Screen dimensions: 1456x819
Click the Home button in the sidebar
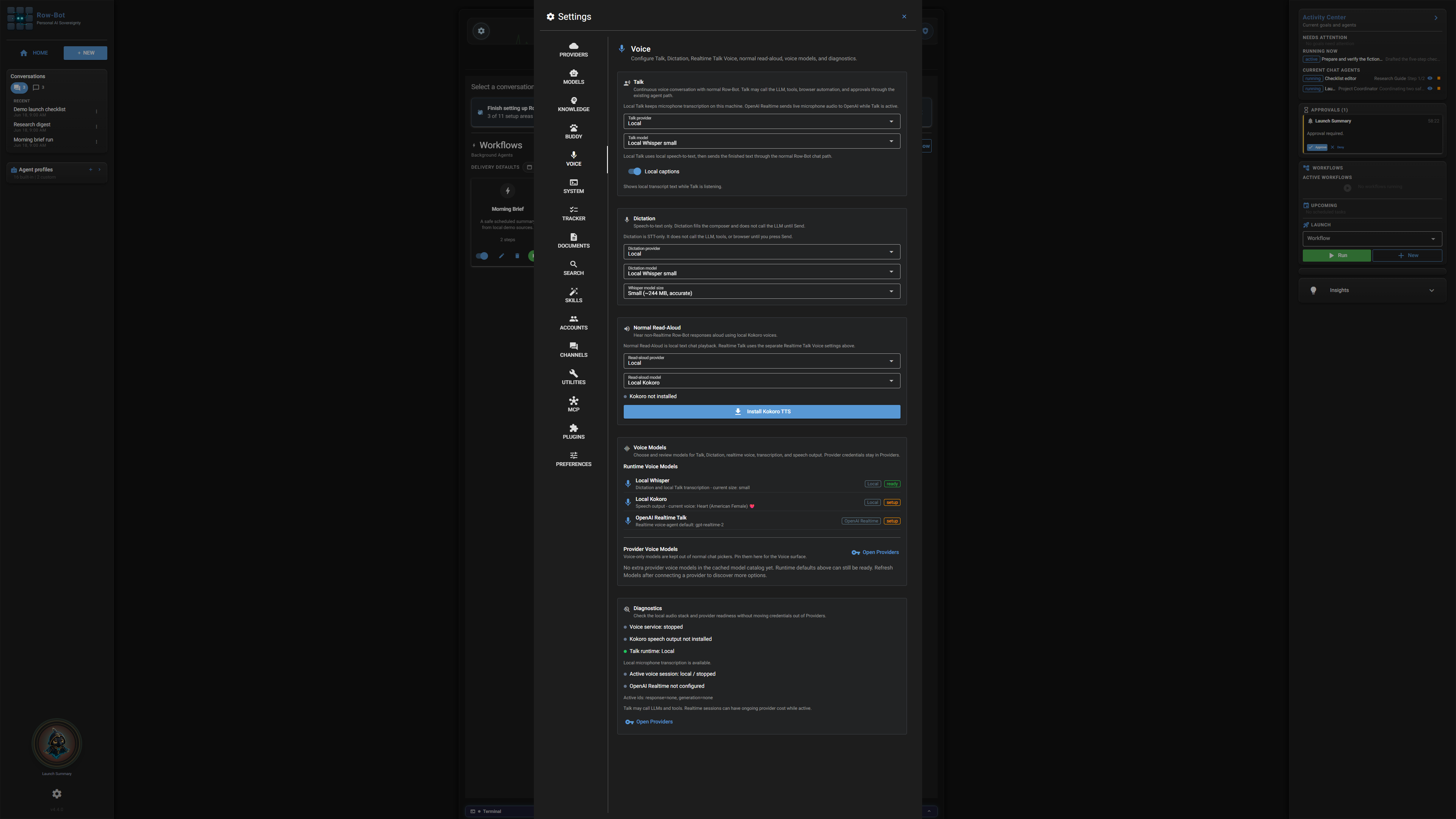(34, 53)
